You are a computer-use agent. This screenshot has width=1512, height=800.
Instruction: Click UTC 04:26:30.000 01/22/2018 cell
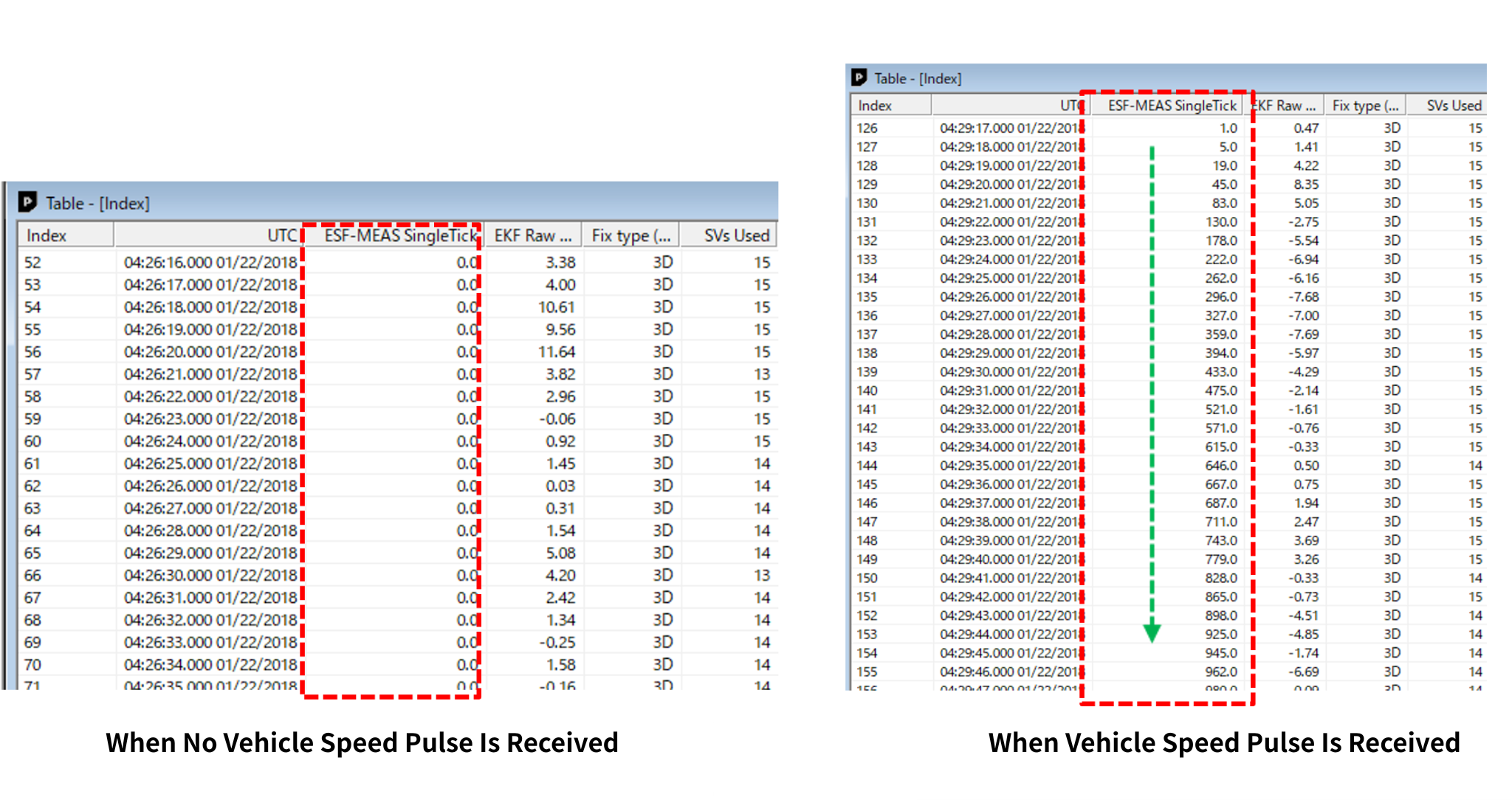coord(210,575)
